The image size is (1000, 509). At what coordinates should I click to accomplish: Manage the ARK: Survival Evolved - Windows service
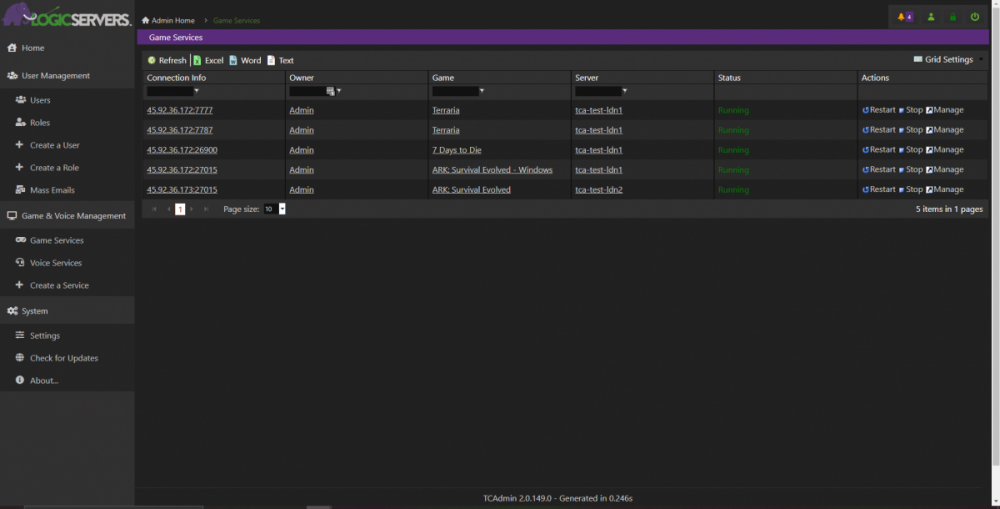click(945, 170)
